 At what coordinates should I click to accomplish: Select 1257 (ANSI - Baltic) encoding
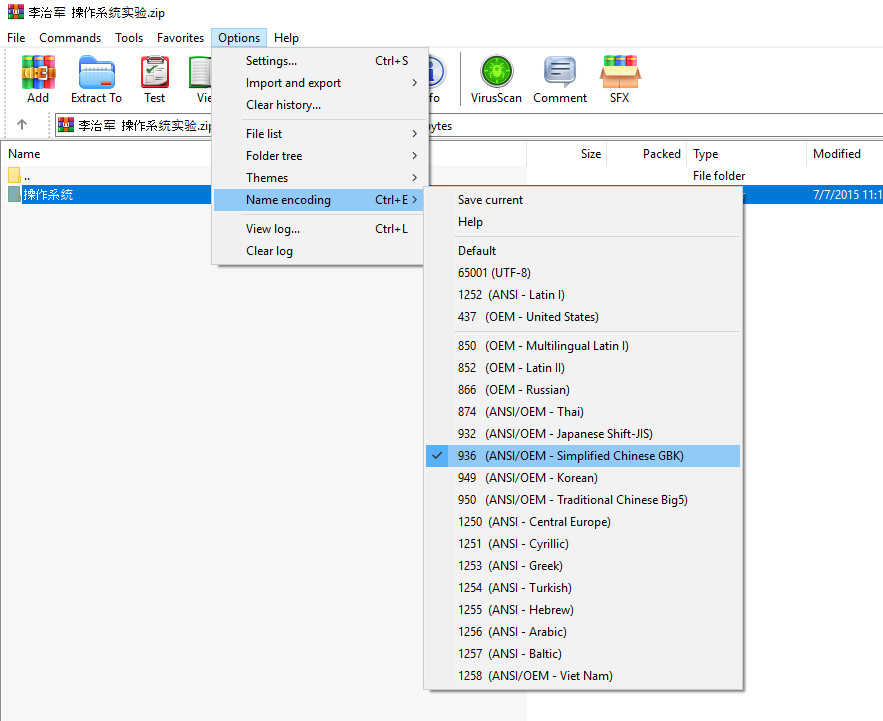tap(583, 653)
